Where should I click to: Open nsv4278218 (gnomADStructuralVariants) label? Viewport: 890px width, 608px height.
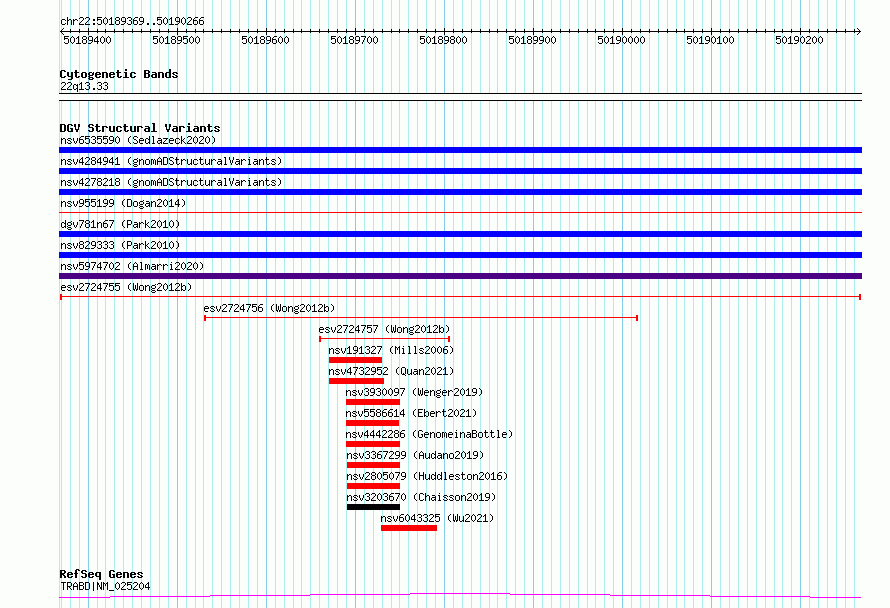[x=171, y=182]
